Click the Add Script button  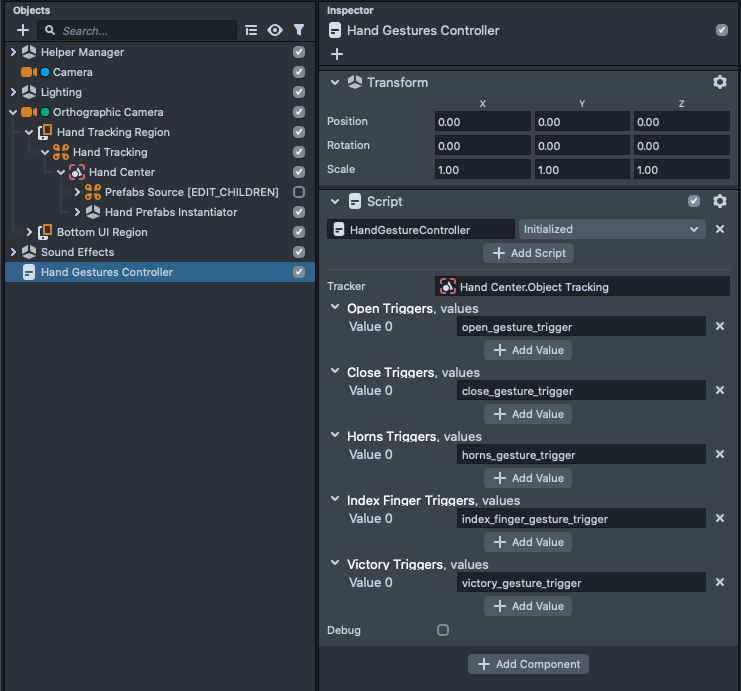[528, 253]
